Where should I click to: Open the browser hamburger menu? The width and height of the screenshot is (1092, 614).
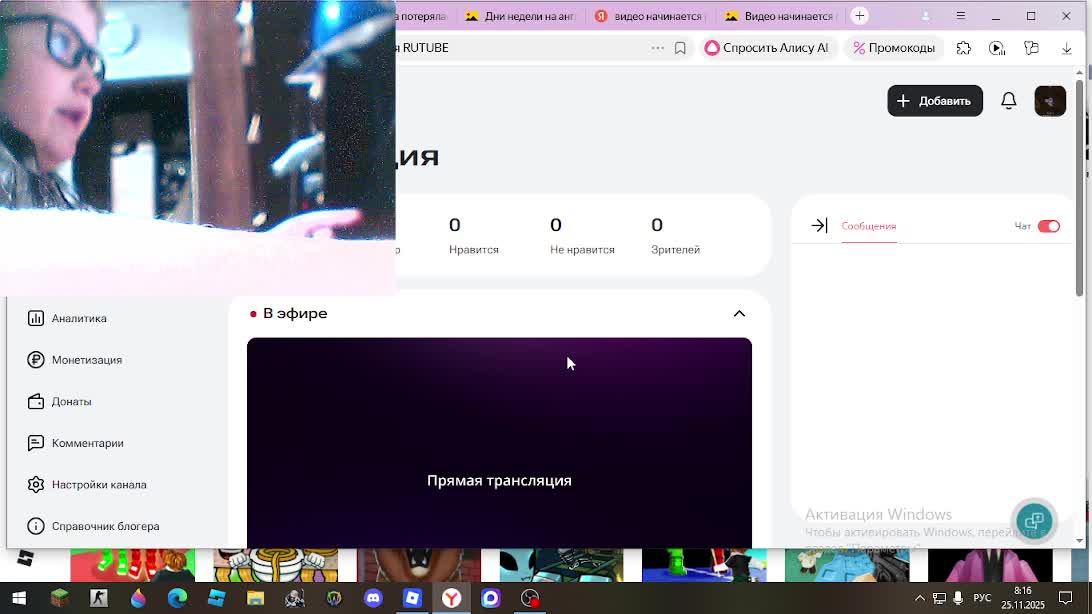pyautogui.click(x=960, y=16)
